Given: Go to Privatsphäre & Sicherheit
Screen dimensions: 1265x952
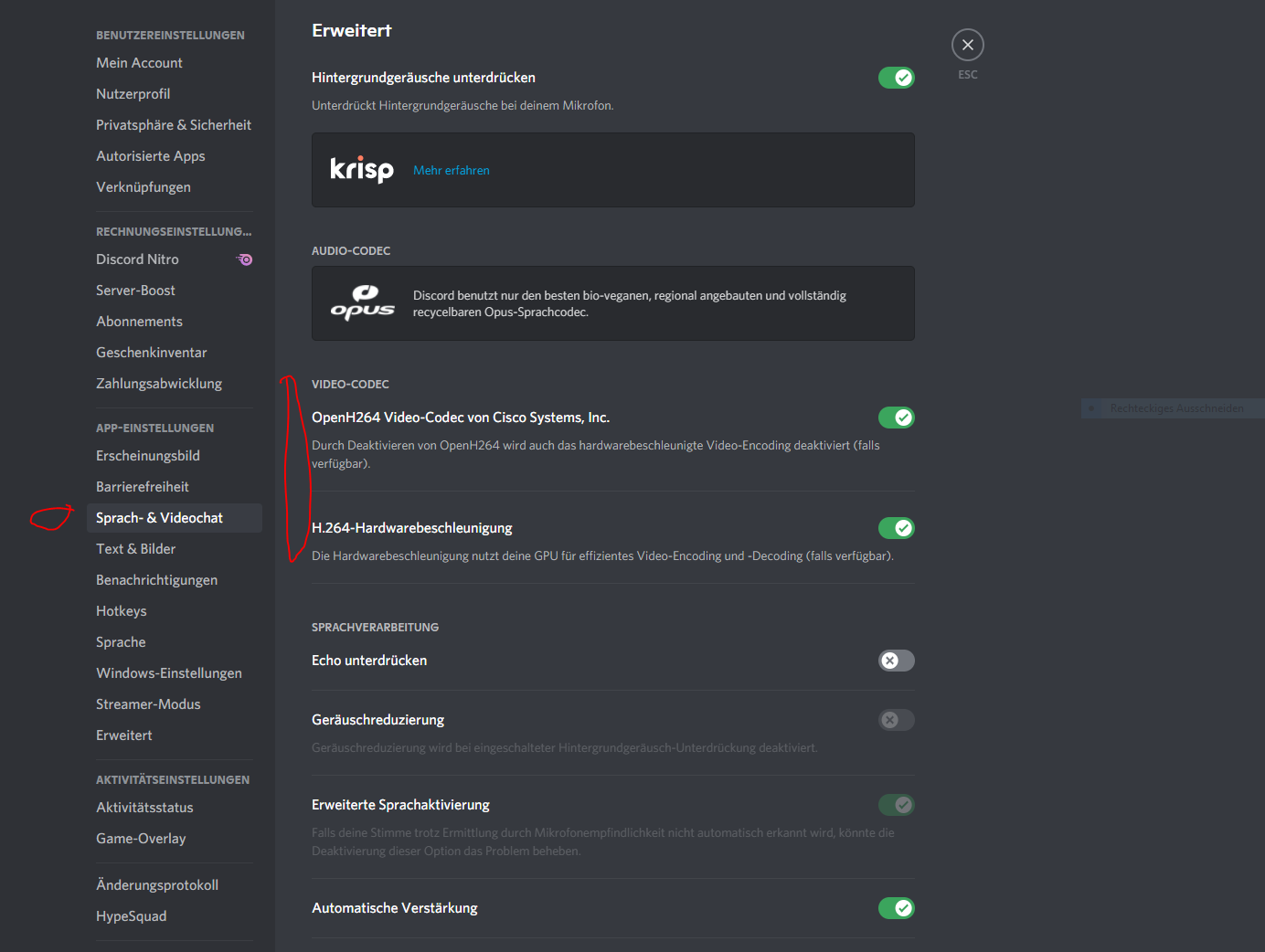Looking at the screenshot, I should point(174,125).
